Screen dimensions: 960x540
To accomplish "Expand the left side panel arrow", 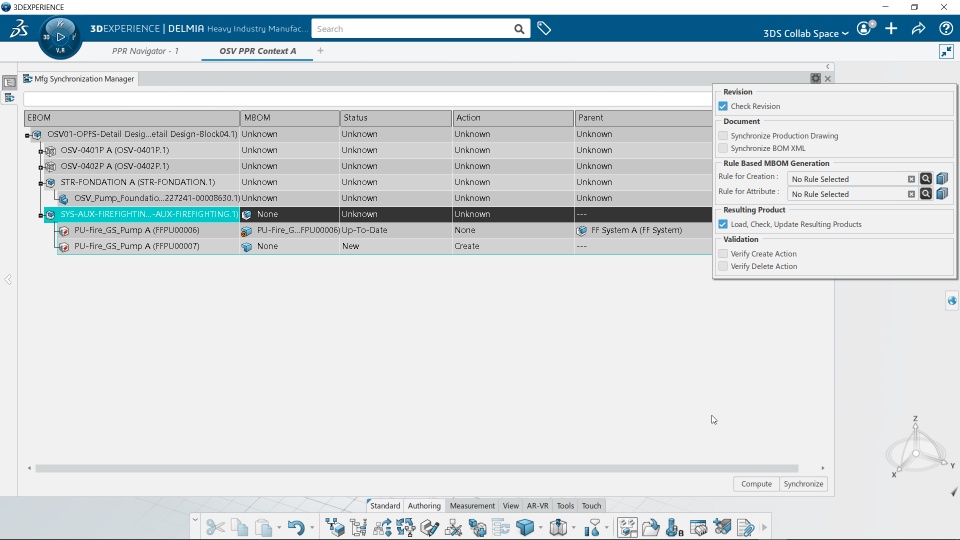I will (x=8, y=279).
